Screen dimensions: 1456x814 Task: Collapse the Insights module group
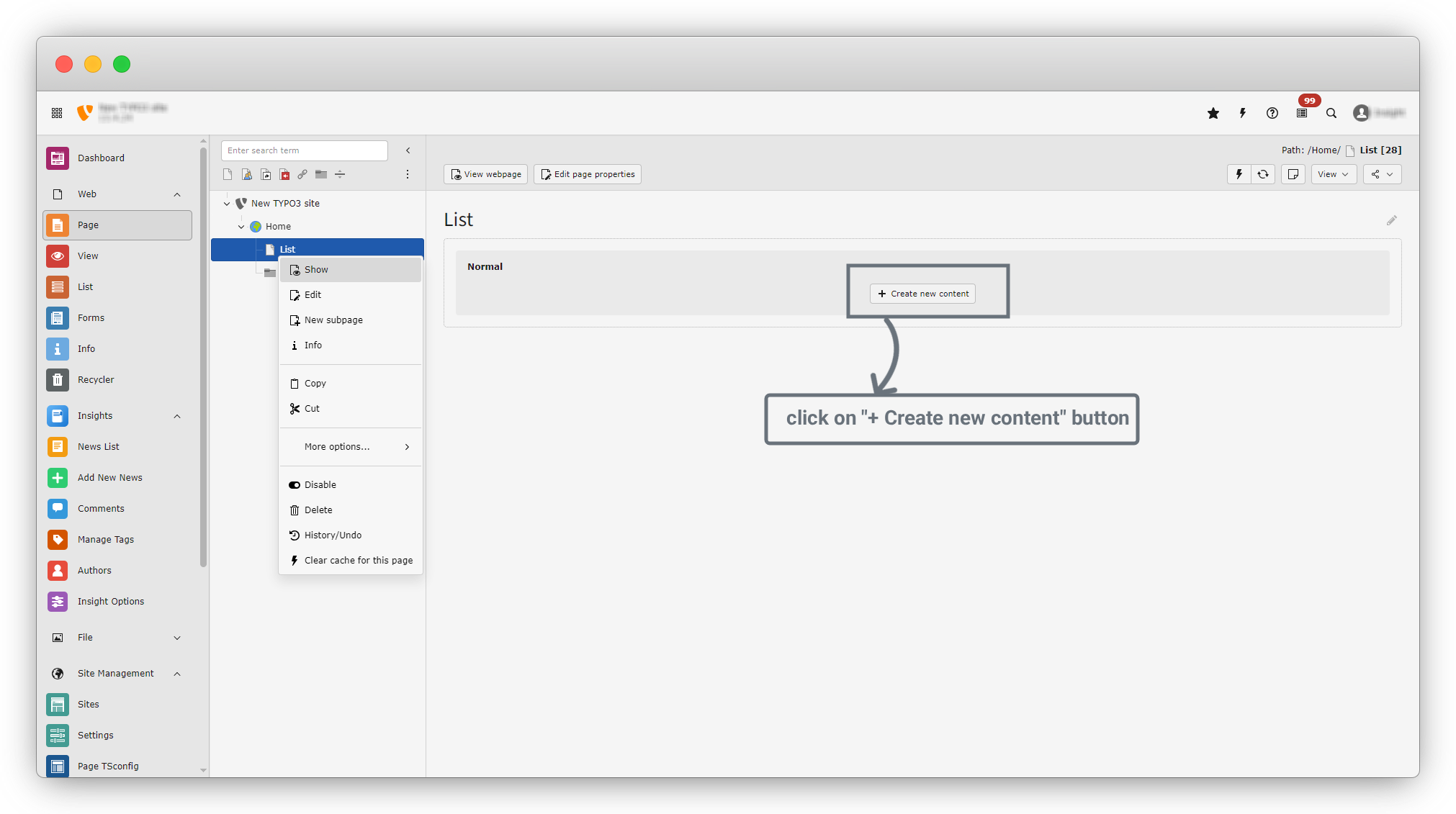(x=177, y=416)
